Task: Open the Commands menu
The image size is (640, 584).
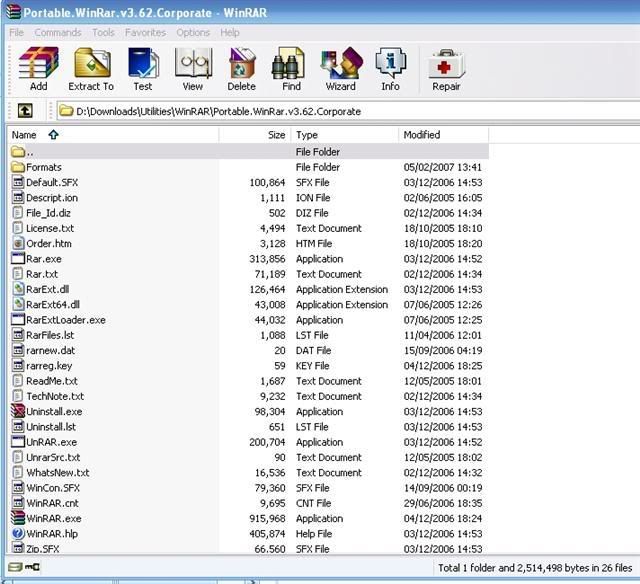Action: point(58,32)
